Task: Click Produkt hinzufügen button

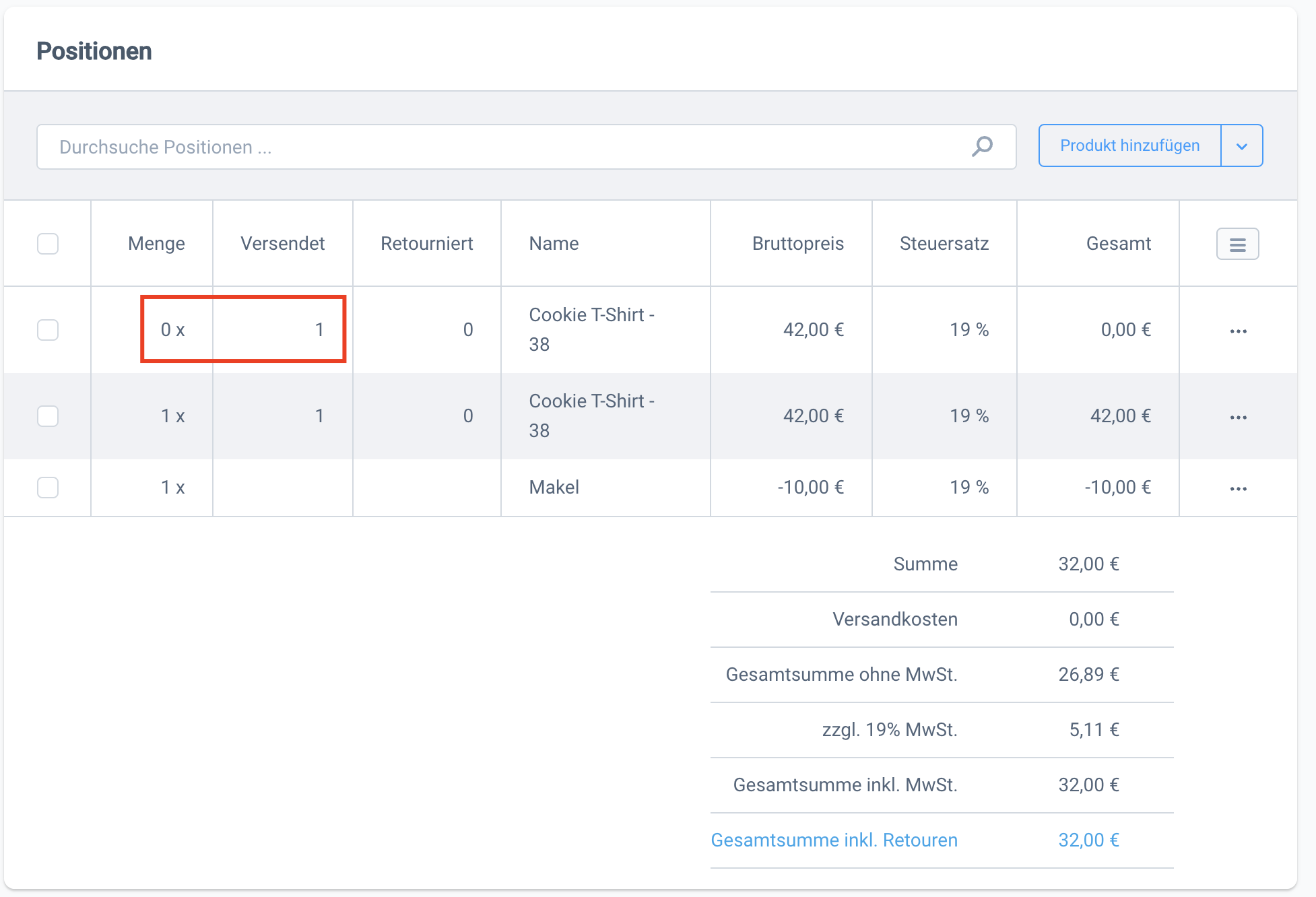Action: tap(1129, 146)
